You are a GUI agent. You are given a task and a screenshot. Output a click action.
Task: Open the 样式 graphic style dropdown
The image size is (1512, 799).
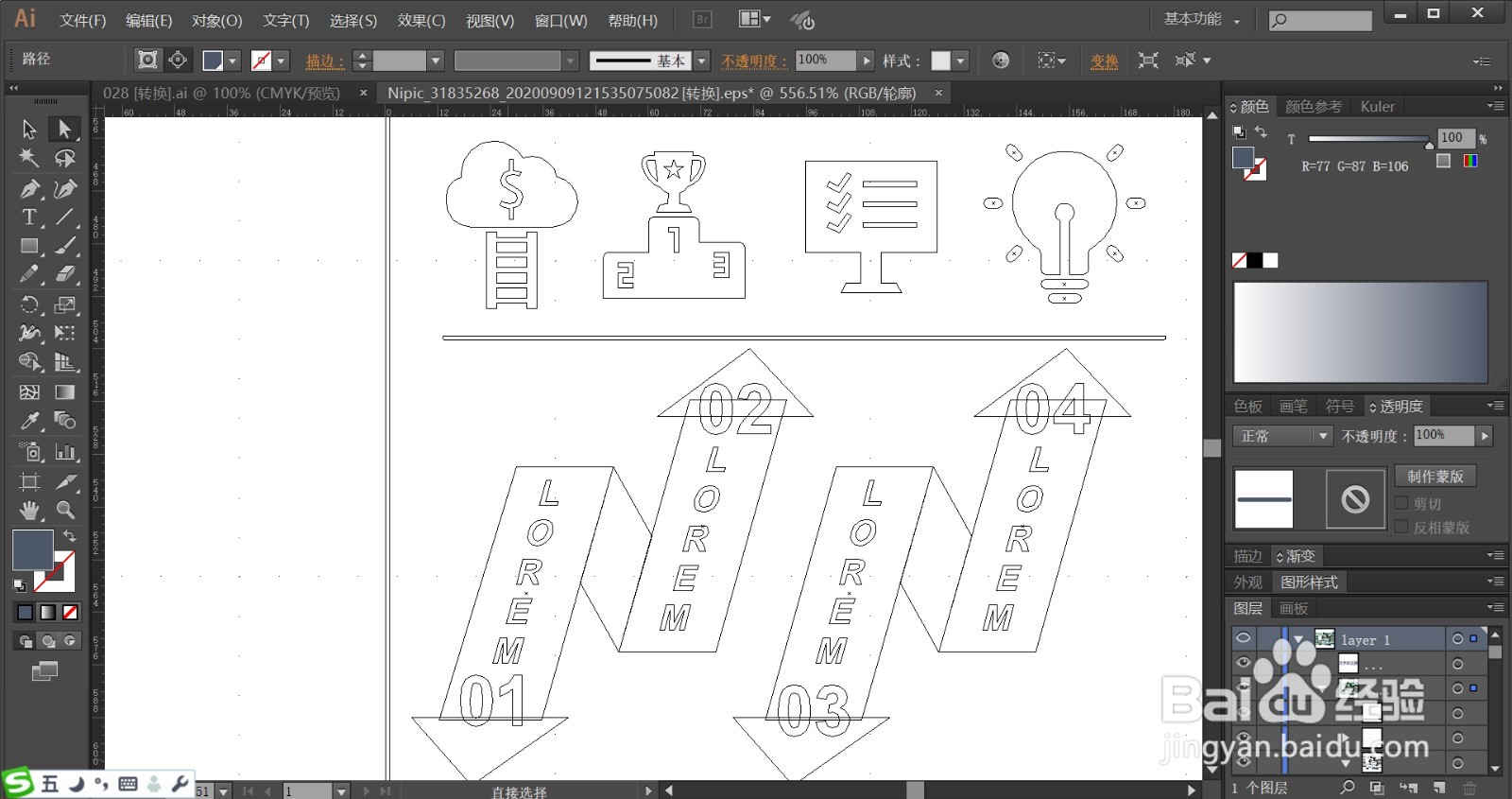tap(960, 61)
